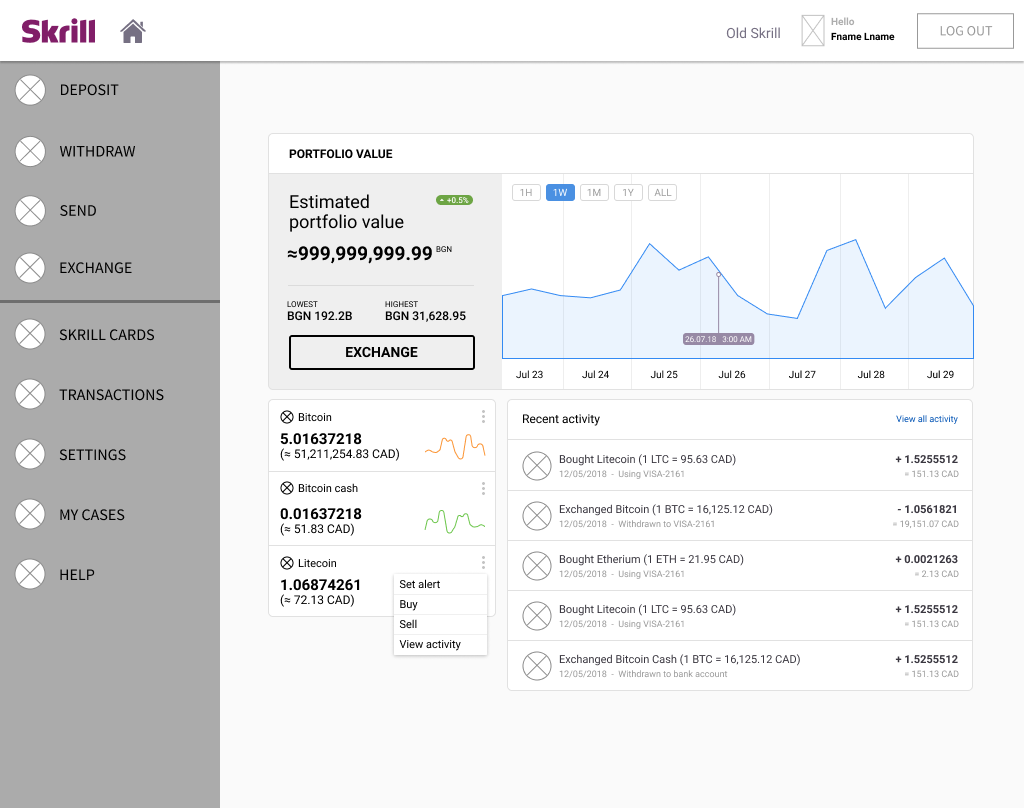Image resolution: width=1024 pixels, height=808 pixels.
Task: Select Set alert from Litecoin menu
Action: pyautogui.click(x=440, y=584)
